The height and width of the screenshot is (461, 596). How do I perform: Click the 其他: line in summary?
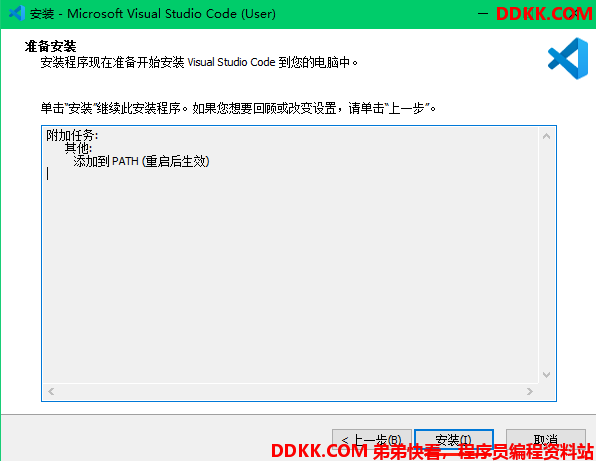tap(78, 148)
